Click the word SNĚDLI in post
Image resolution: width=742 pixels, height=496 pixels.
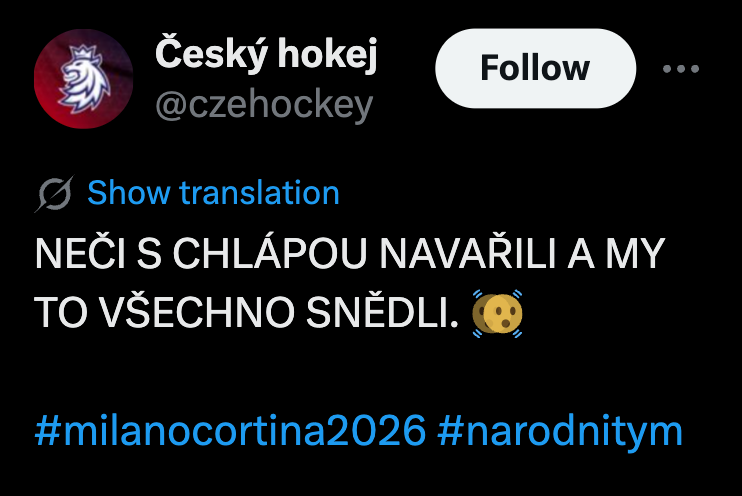[382, 312]
